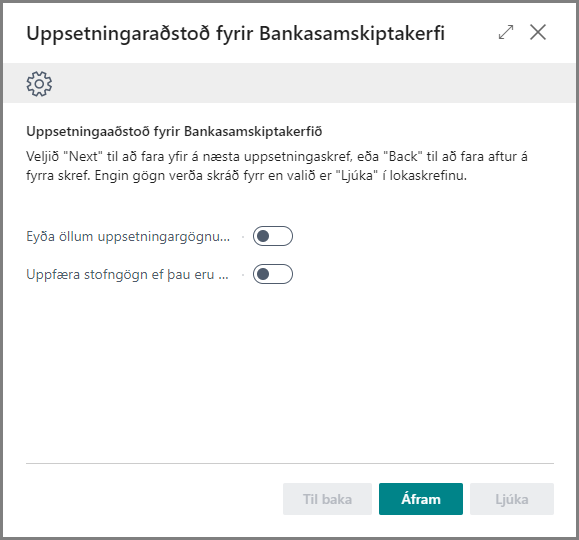Screen dimensions: 579x540
Task: Close the Uppsetningaraðstoð dialog with the X
Action: [538, 32]
